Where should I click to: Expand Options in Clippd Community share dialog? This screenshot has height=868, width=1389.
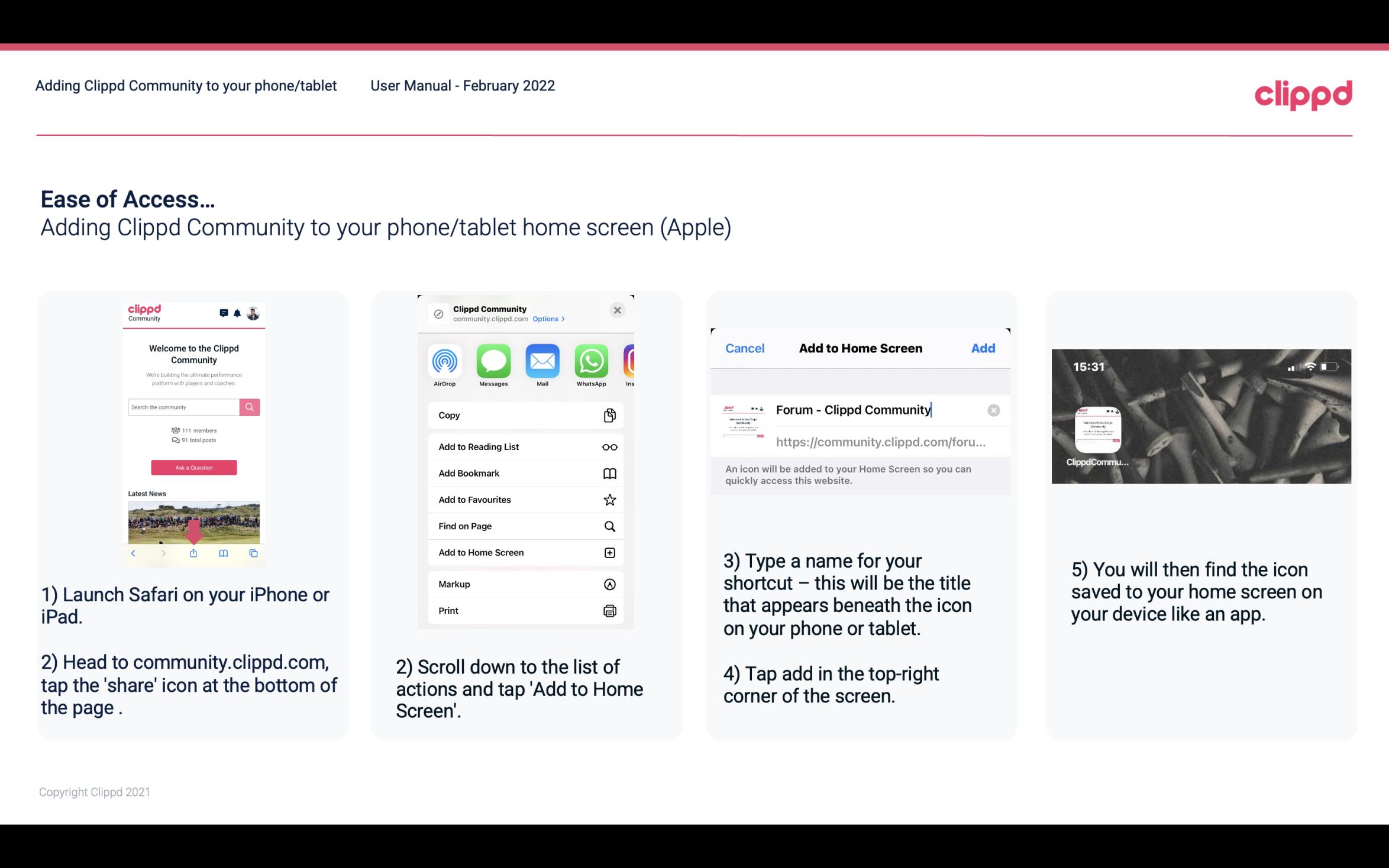click(x=546, y=318)
